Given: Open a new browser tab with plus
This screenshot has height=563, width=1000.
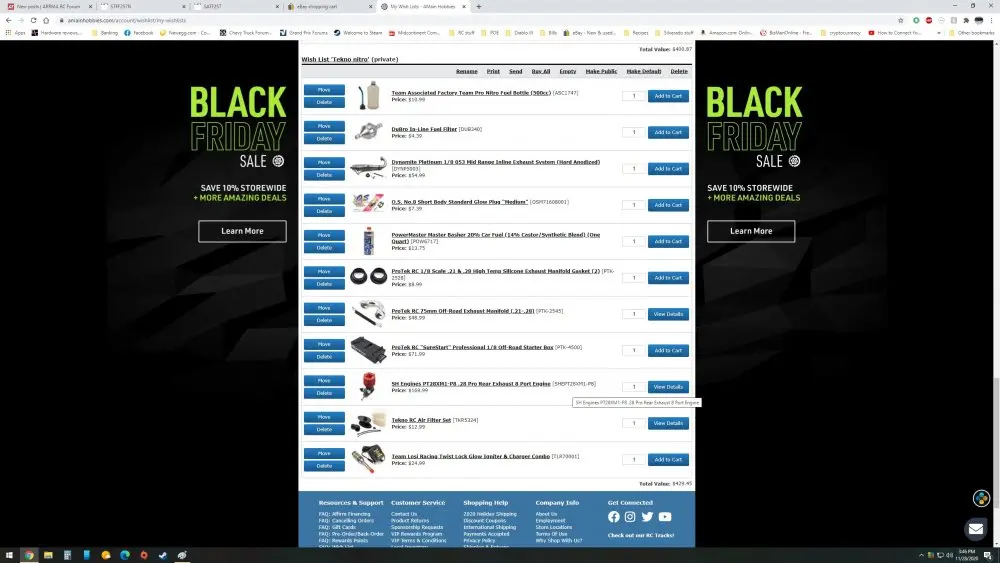Looking at the screenshot, I should (x=479, y=6).
